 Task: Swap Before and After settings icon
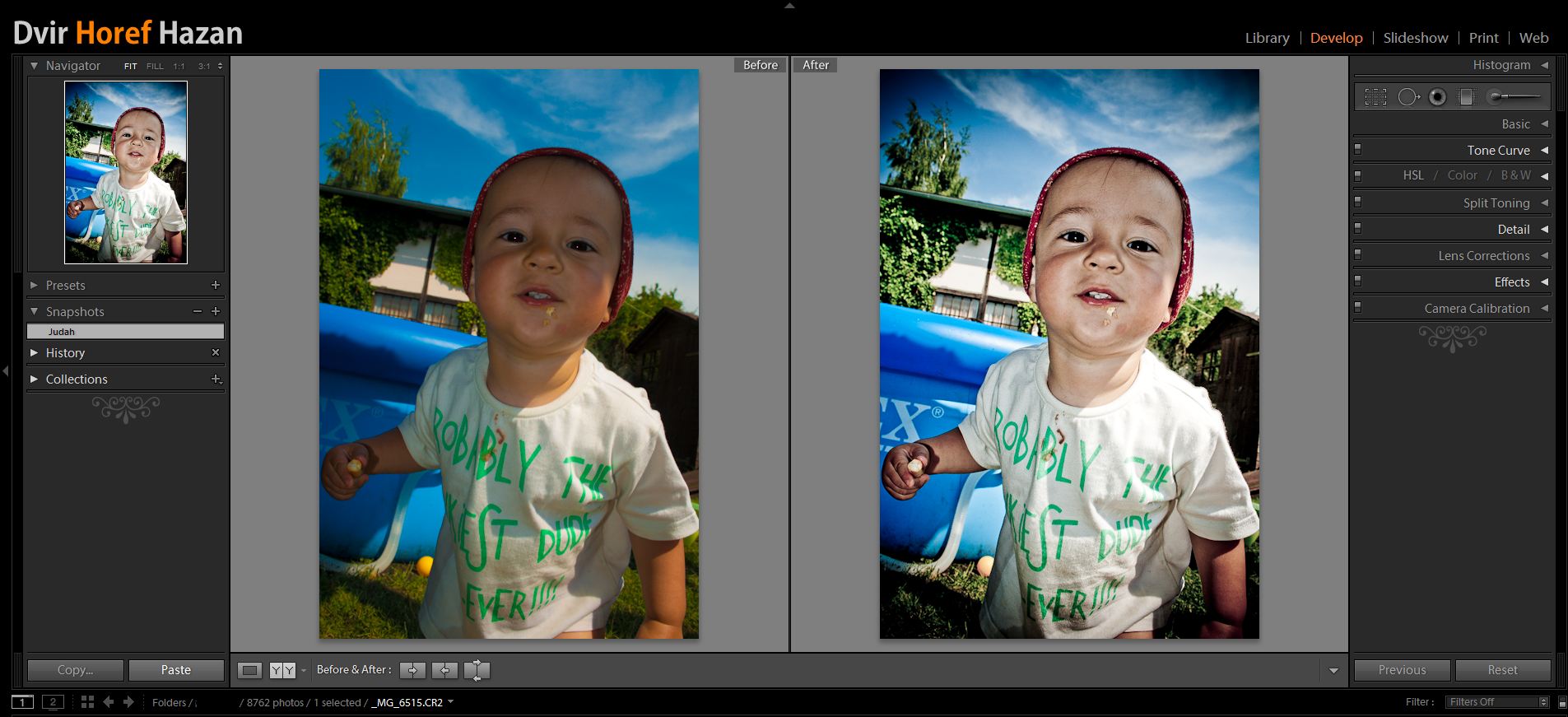click(477, 670)
